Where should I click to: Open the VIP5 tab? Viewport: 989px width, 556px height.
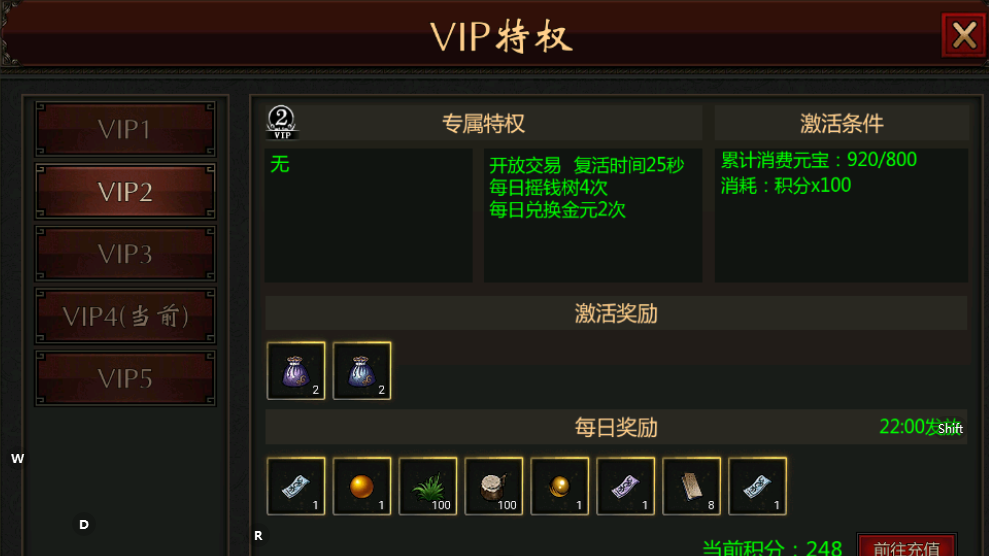pos(125,378)
